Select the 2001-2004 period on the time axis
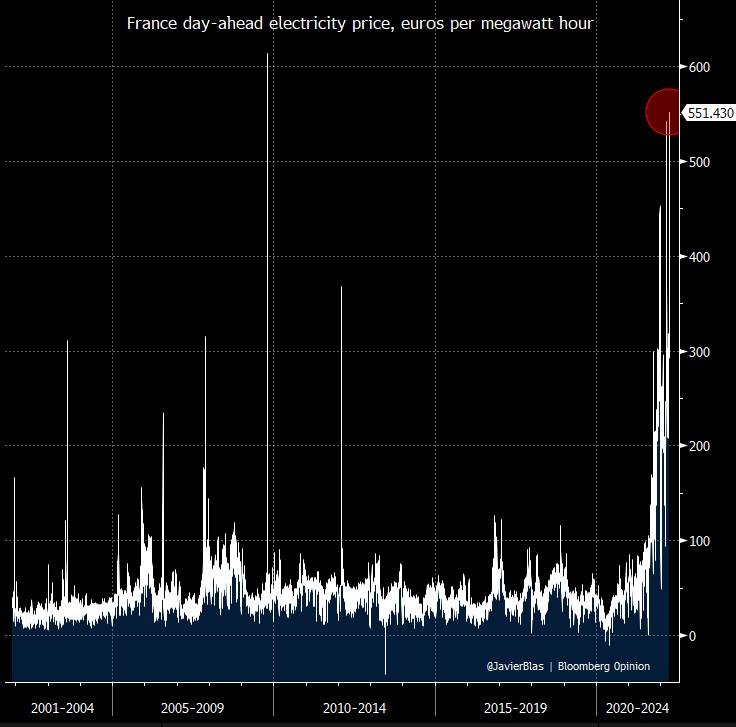The height and width of the screenshot is (727, 736). (62, 708)
